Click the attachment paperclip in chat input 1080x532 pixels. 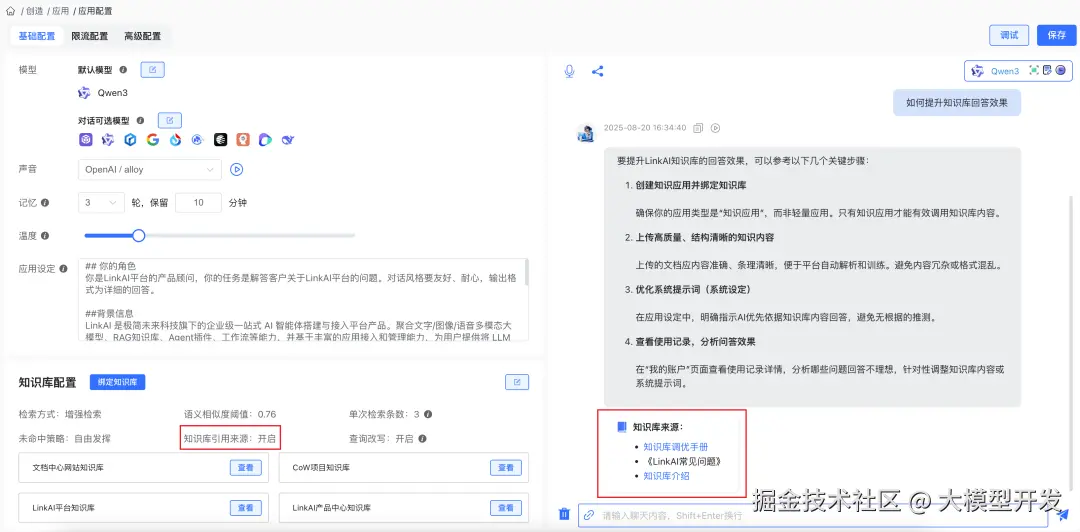pyautogui.click(x=589, y=515)
